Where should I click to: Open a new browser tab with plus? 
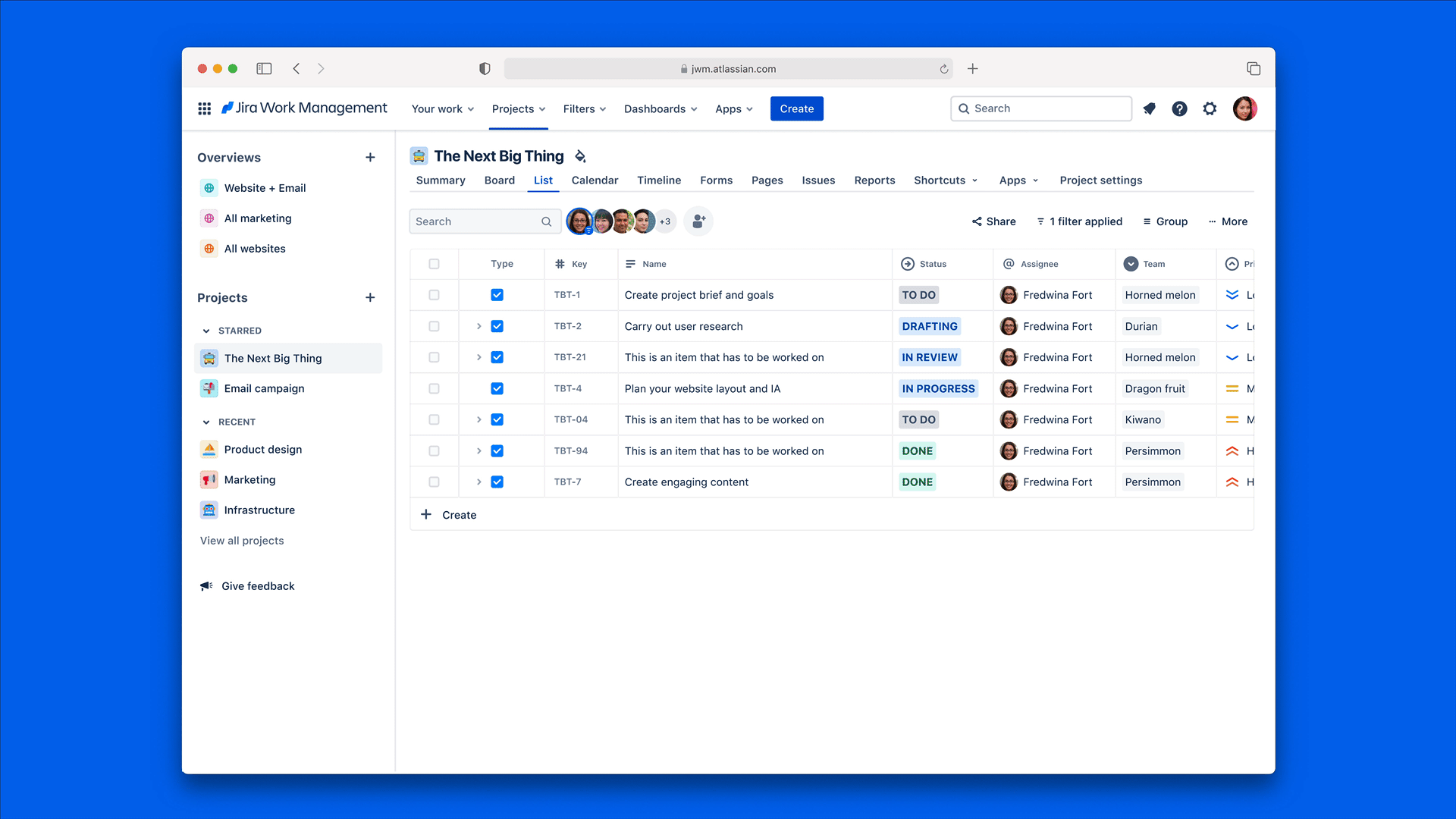click(972, 68)
